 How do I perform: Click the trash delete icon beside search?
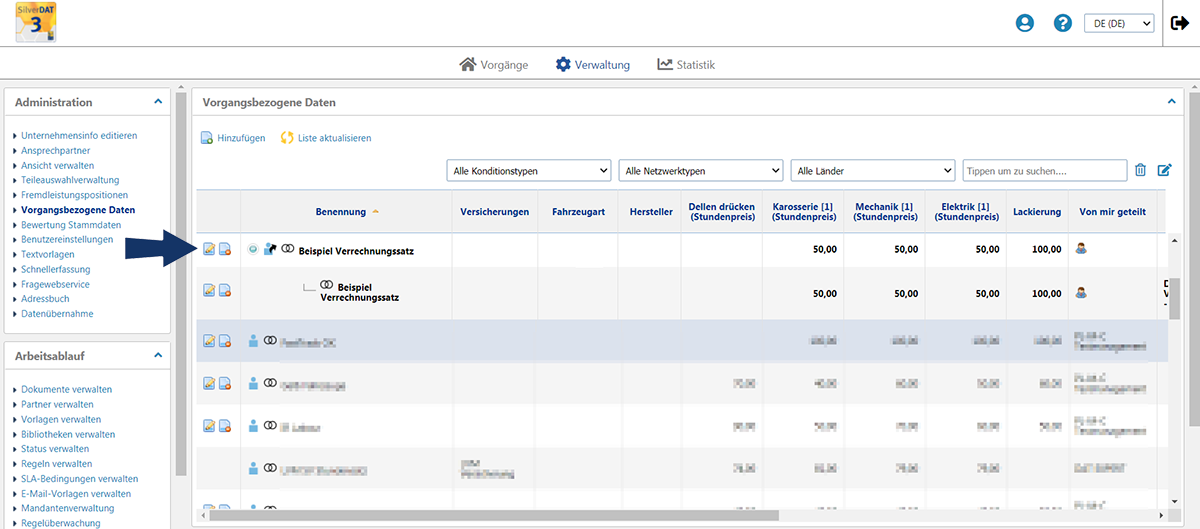tap(1140, 171)
